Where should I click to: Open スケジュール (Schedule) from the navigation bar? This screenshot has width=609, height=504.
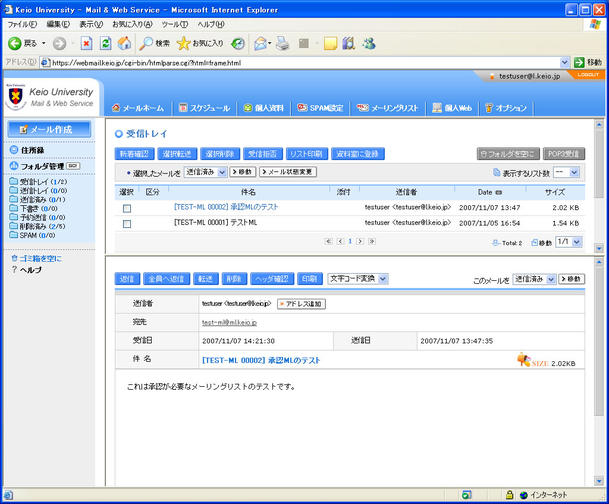pos(204,107)
